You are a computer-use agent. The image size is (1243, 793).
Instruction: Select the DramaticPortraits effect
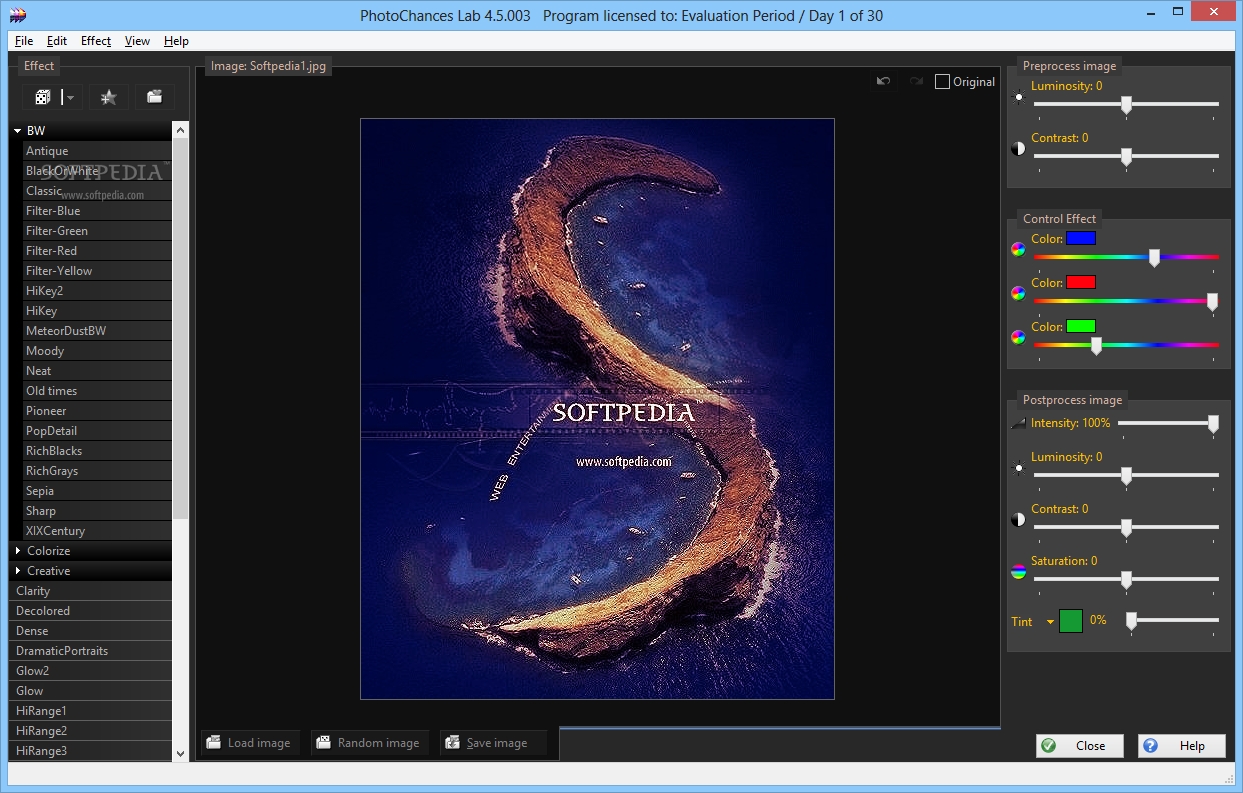pos(90,651)
